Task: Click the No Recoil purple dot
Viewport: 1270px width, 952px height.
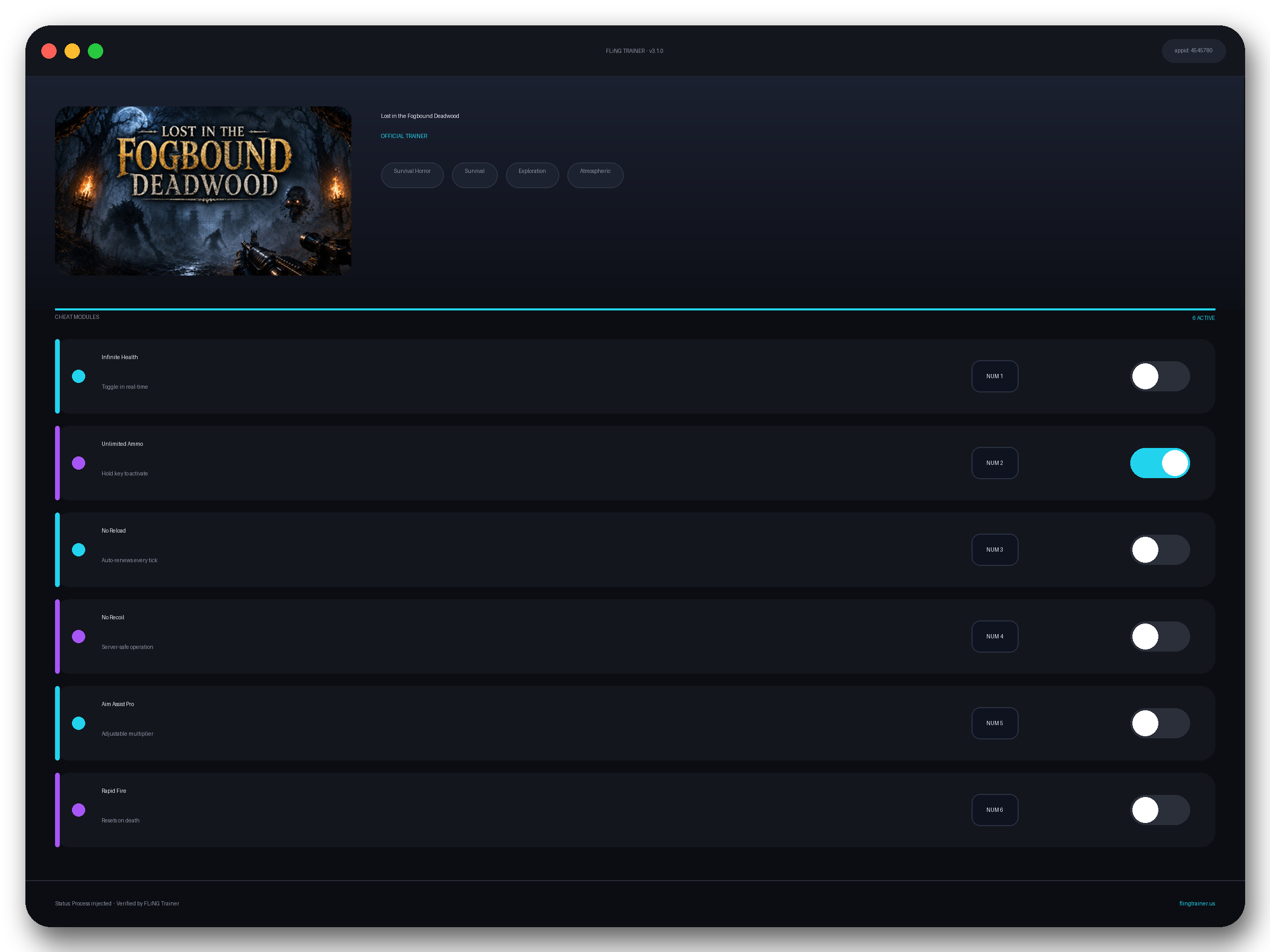Action: point(79,636)
